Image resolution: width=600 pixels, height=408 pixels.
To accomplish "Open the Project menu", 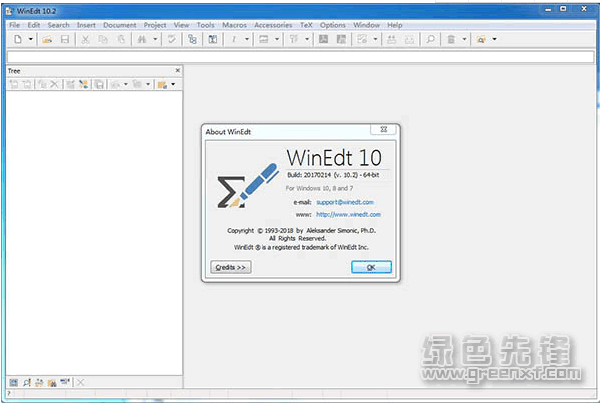I will pyautogui.click(x=155, y=25).
